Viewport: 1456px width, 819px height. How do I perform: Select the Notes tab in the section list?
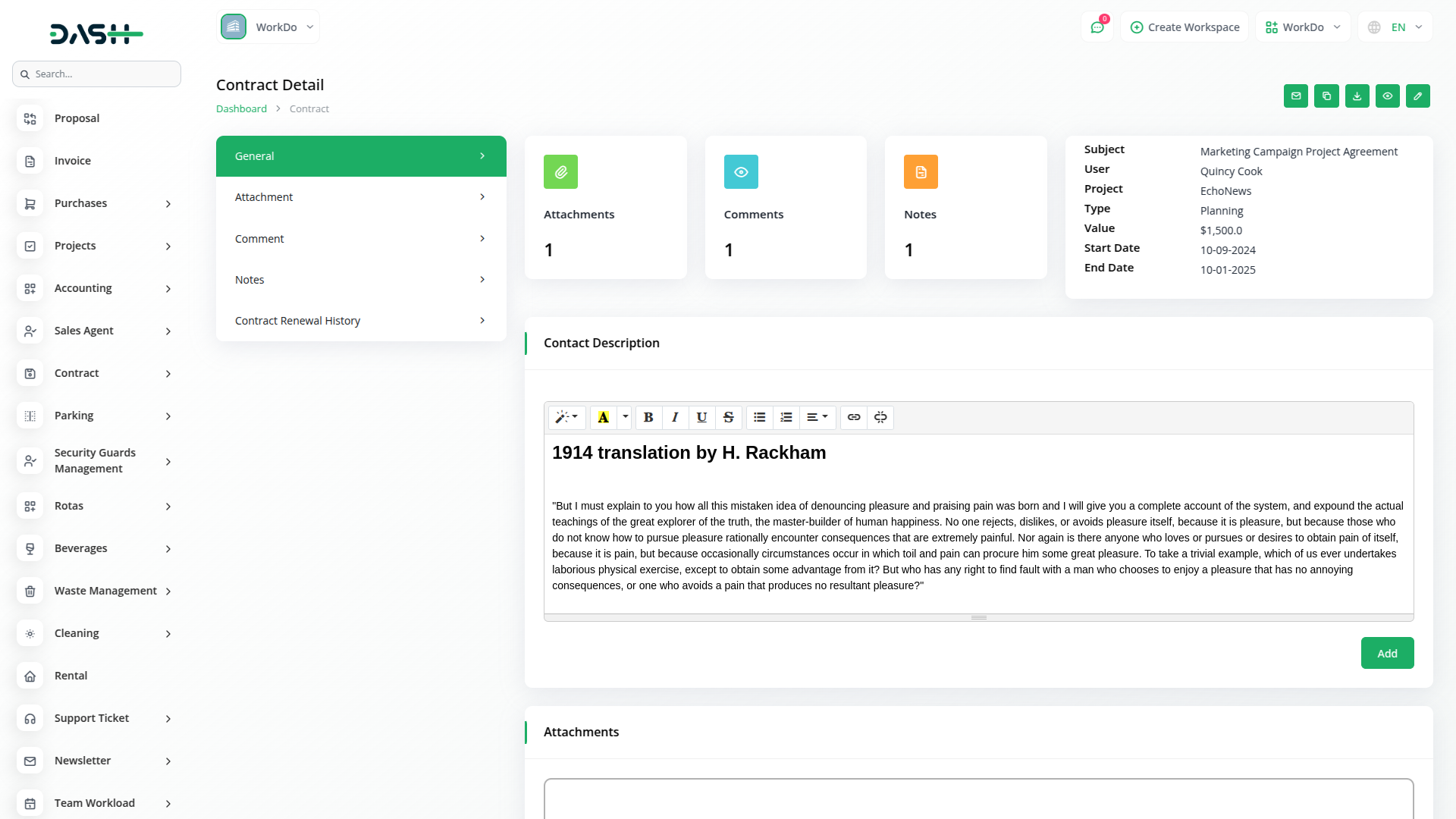click(361, 280)
